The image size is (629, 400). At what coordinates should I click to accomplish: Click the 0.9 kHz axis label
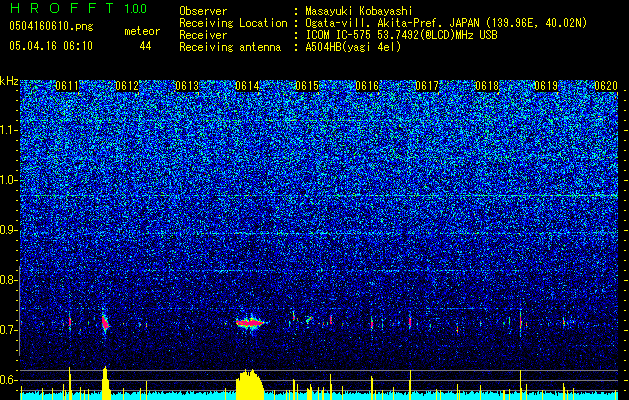point(9,230)
